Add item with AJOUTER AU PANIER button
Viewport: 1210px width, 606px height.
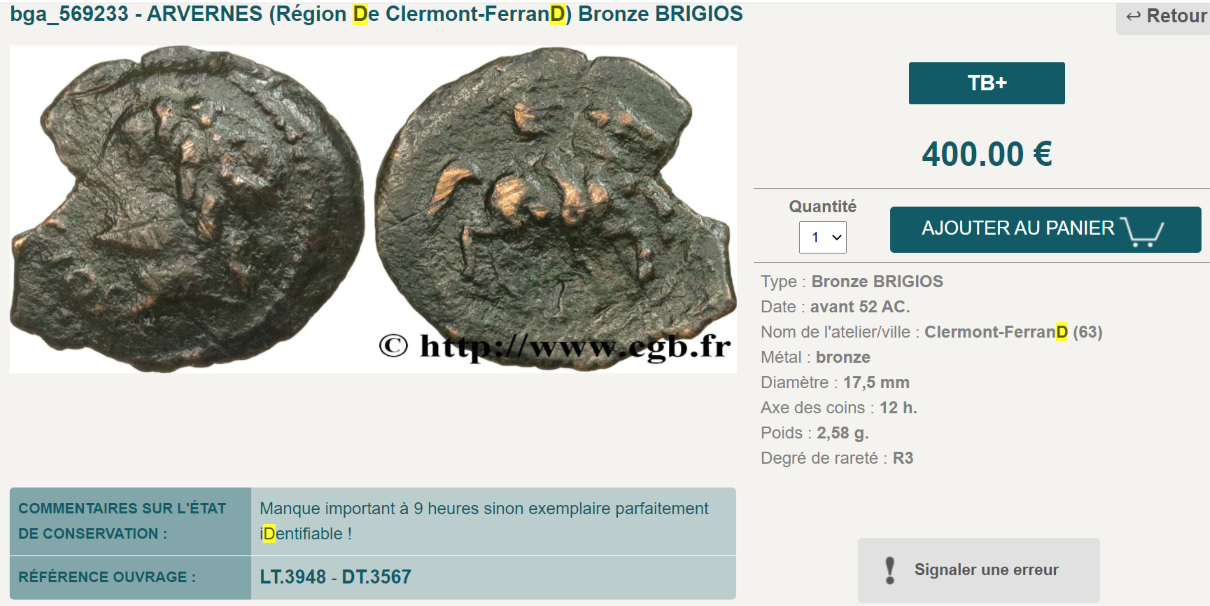[1045, 229]
